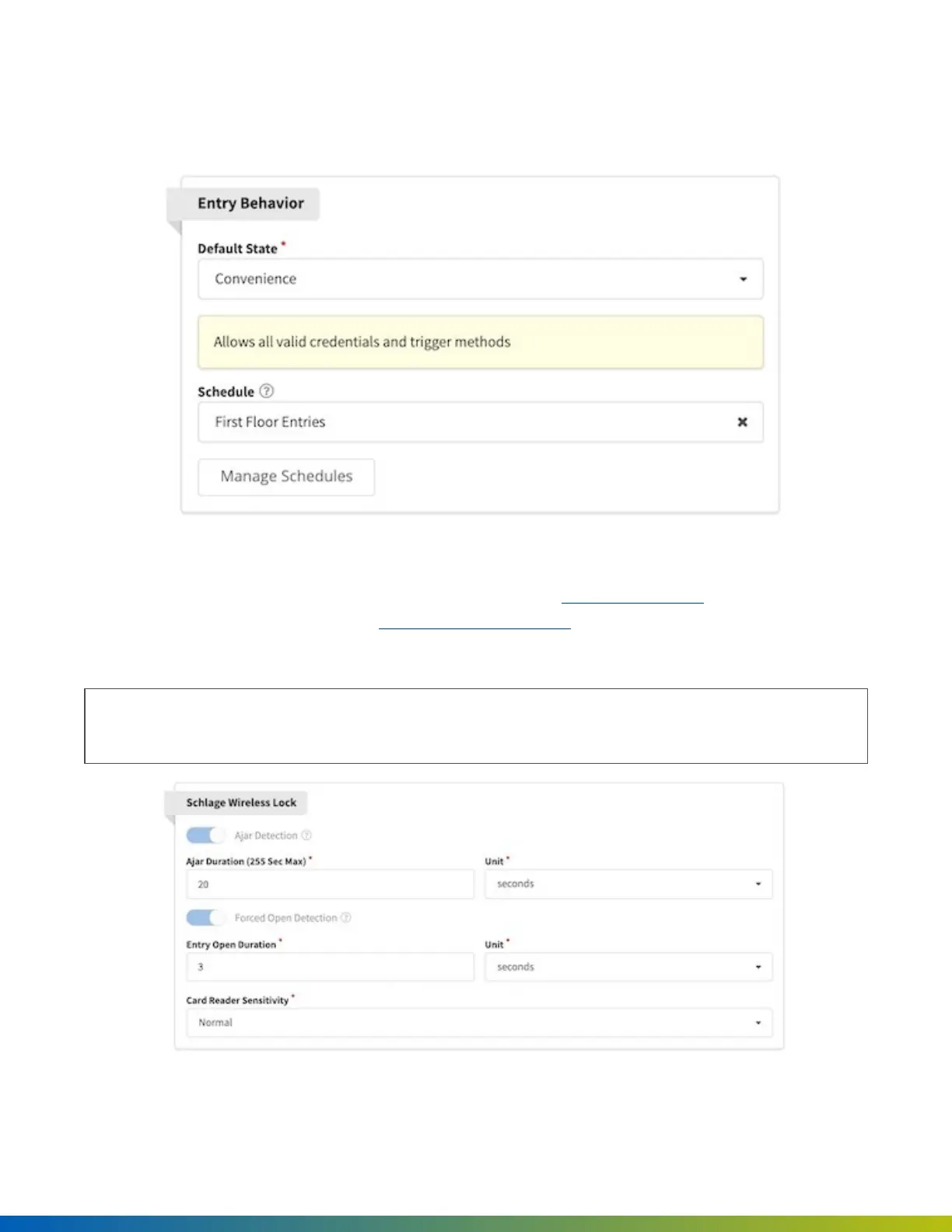Open the Default State dropdown showing Convenience
The width and height of the screenshot is (952, 1232).
[x=480, y=278]
